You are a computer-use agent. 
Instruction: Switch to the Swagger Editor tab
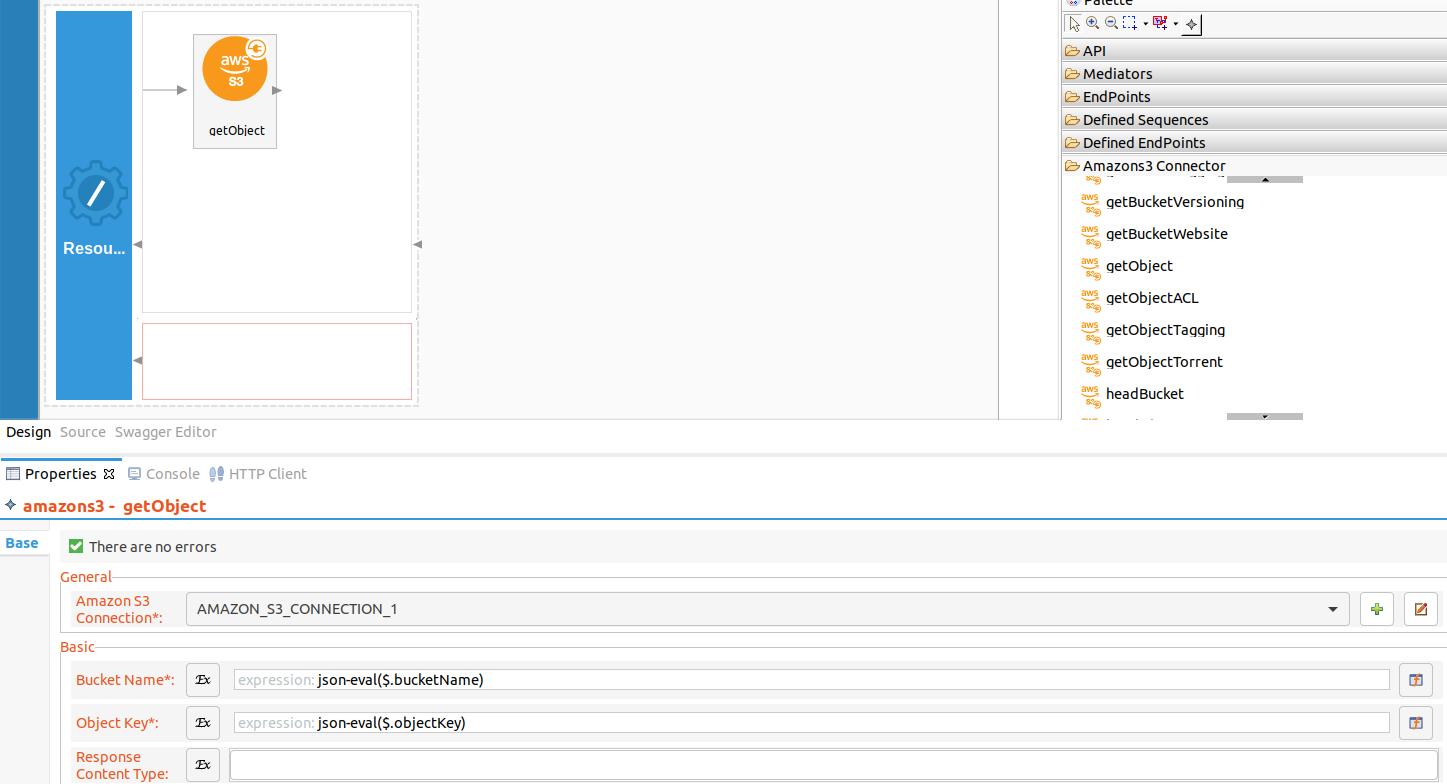pos(166,432)
